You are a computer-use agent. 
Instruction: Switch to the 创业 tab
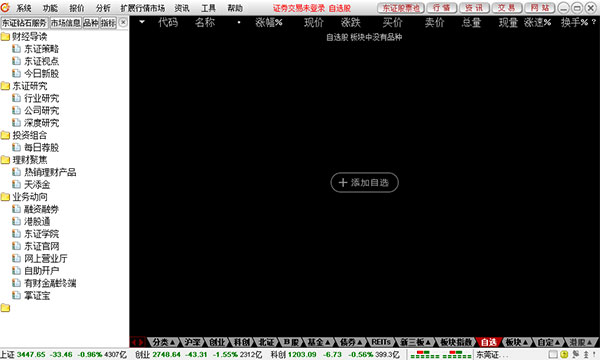click(x=217, y=342)
